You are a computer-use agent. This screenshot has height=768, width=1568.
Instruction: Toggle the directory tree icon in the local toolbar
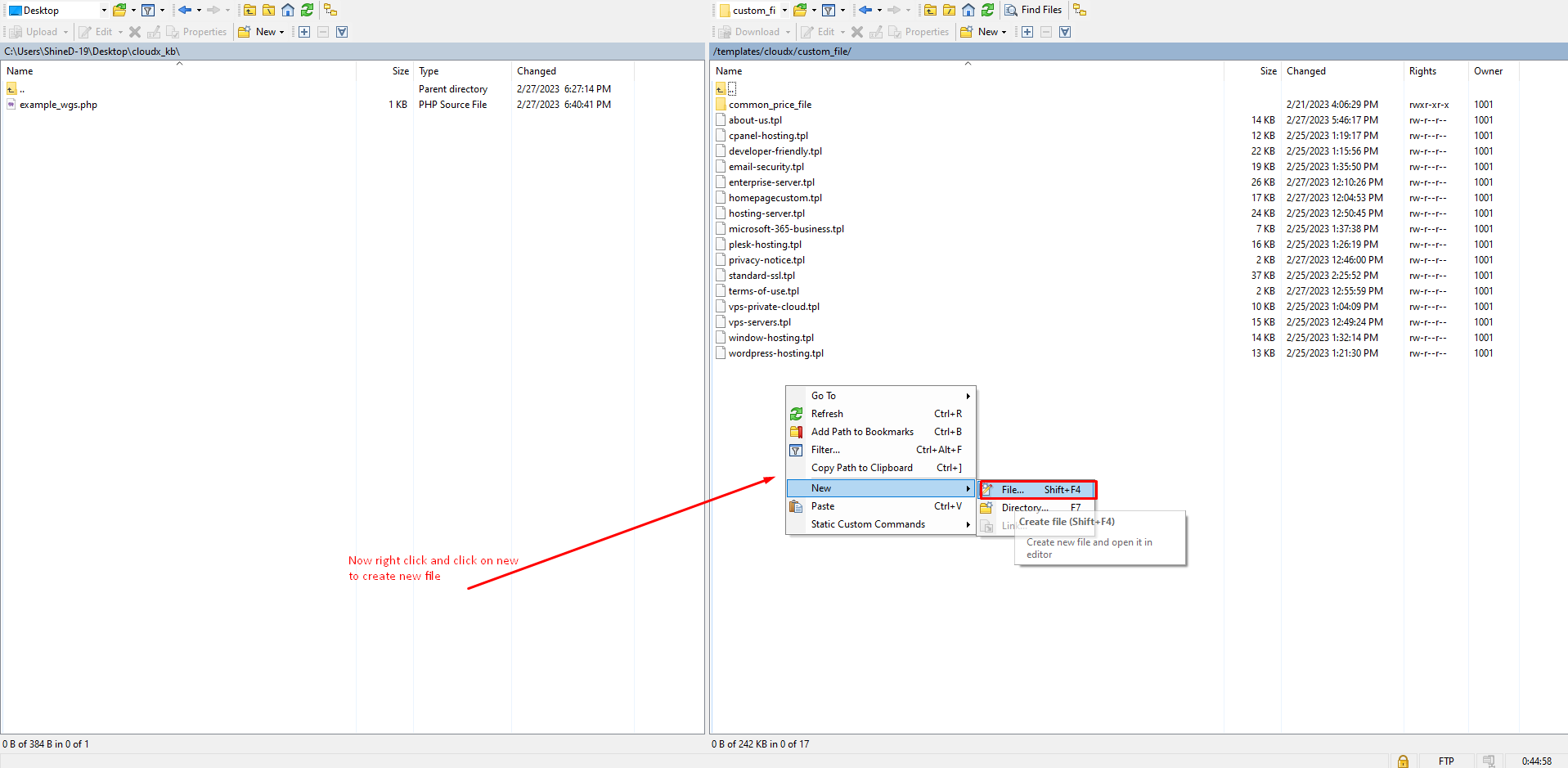[330, 10]
